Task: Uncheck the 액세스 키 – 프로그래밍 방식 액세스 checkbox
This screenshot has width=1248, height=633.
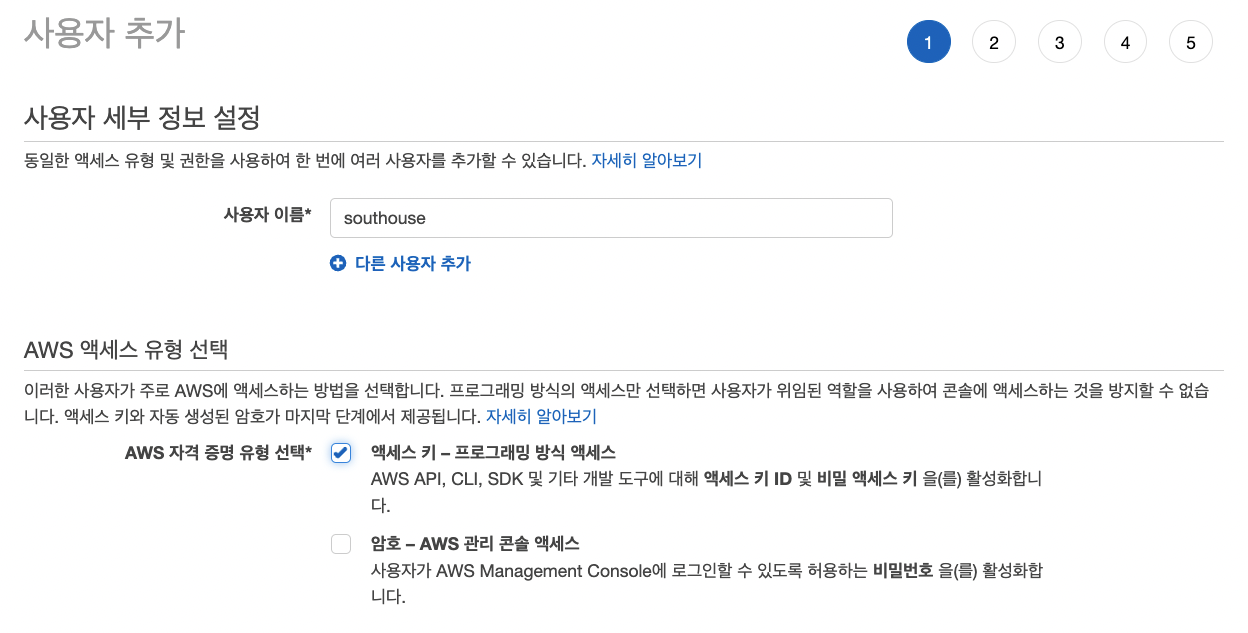Action: click(342, 453)
